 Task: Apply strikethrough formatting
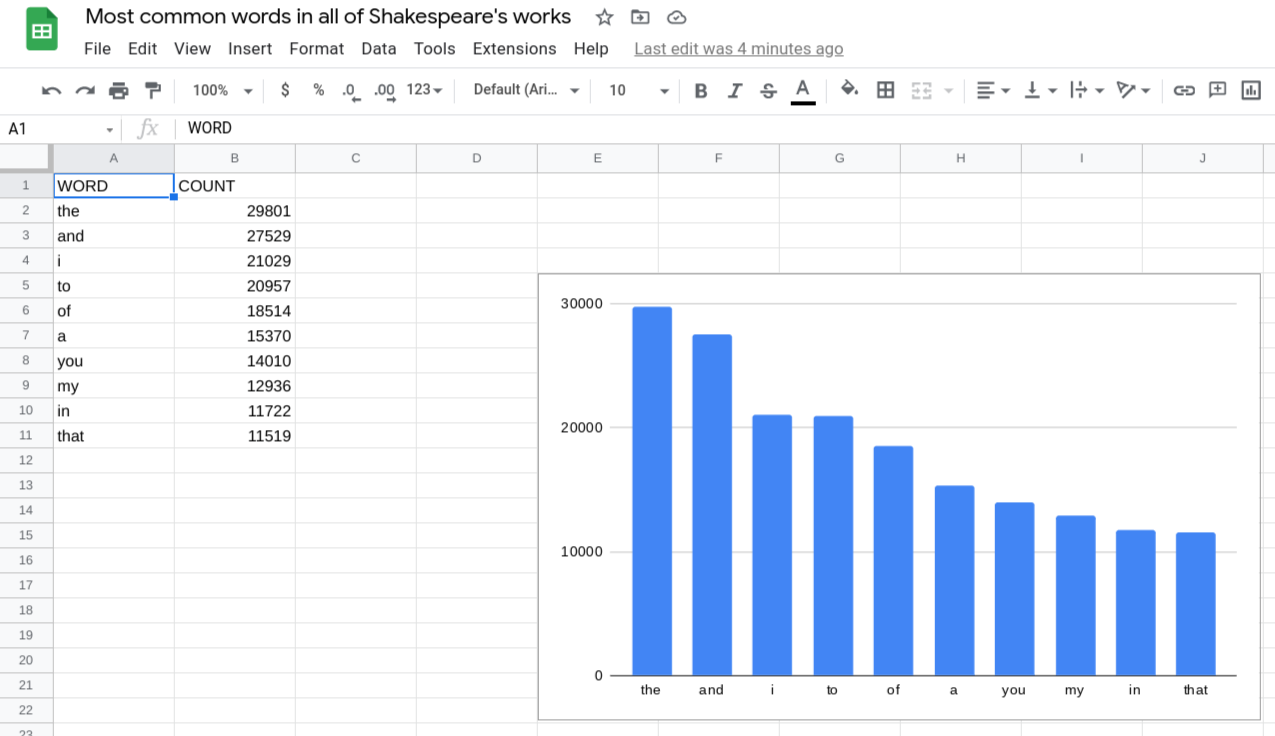767,90
